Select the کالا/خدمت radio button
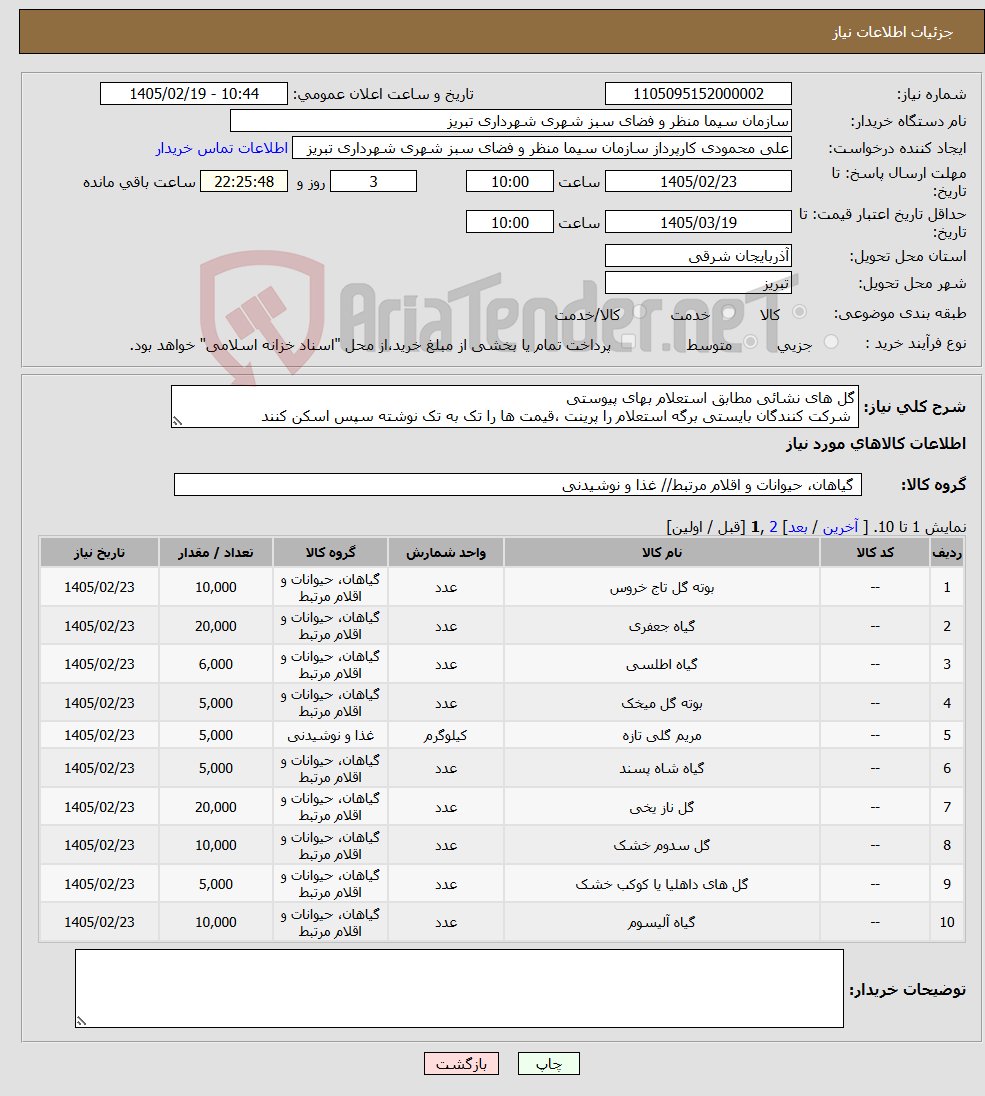985x1096 pixels. pyautogui.click(x=639, y=312)
